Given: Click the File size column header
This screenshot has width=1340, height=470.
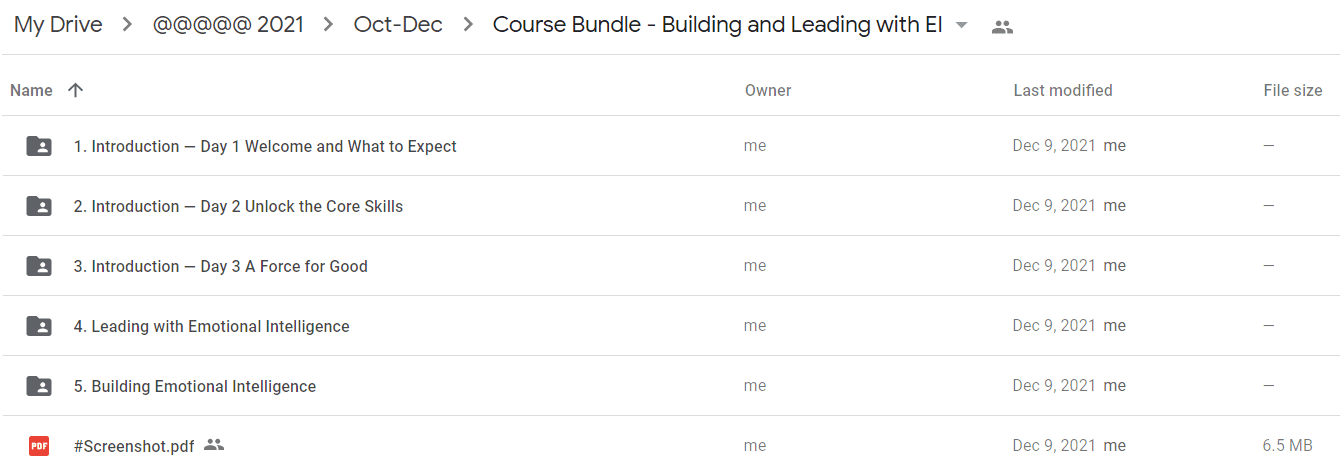Looking at the screenshot, I should 1293,90.
